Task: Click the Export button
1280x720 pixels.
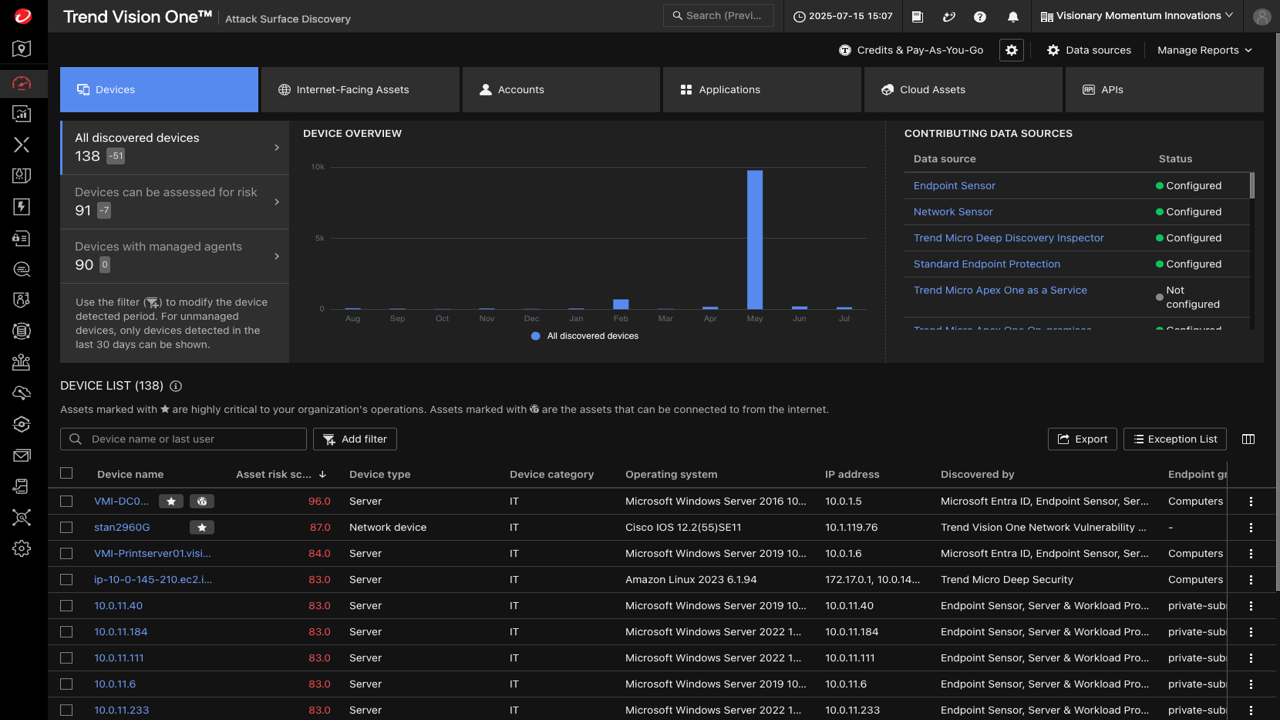Action: click(1082, 439)
